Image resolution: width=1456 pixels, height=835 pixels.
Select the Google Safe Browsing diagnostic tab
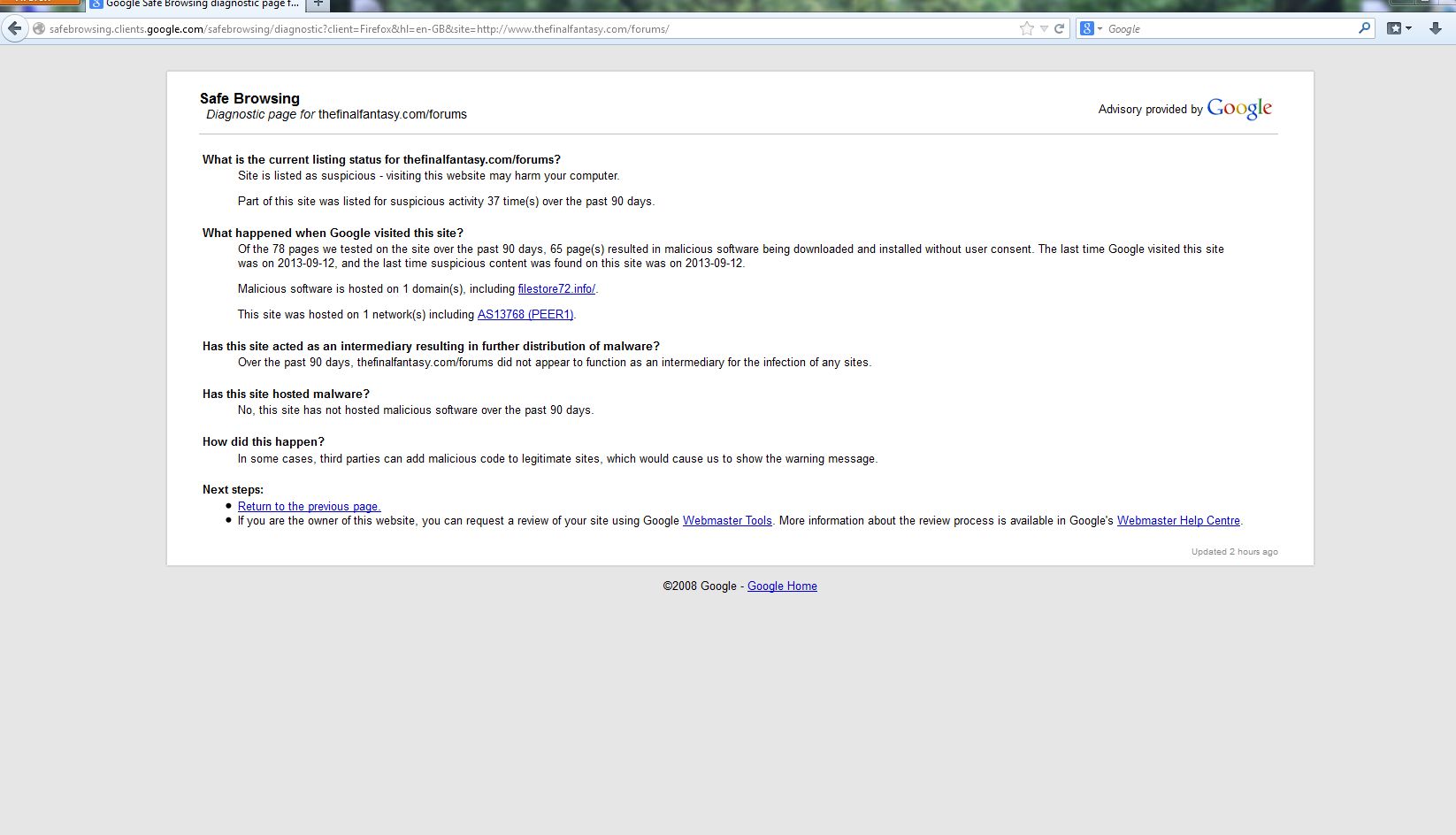(195, 4)
